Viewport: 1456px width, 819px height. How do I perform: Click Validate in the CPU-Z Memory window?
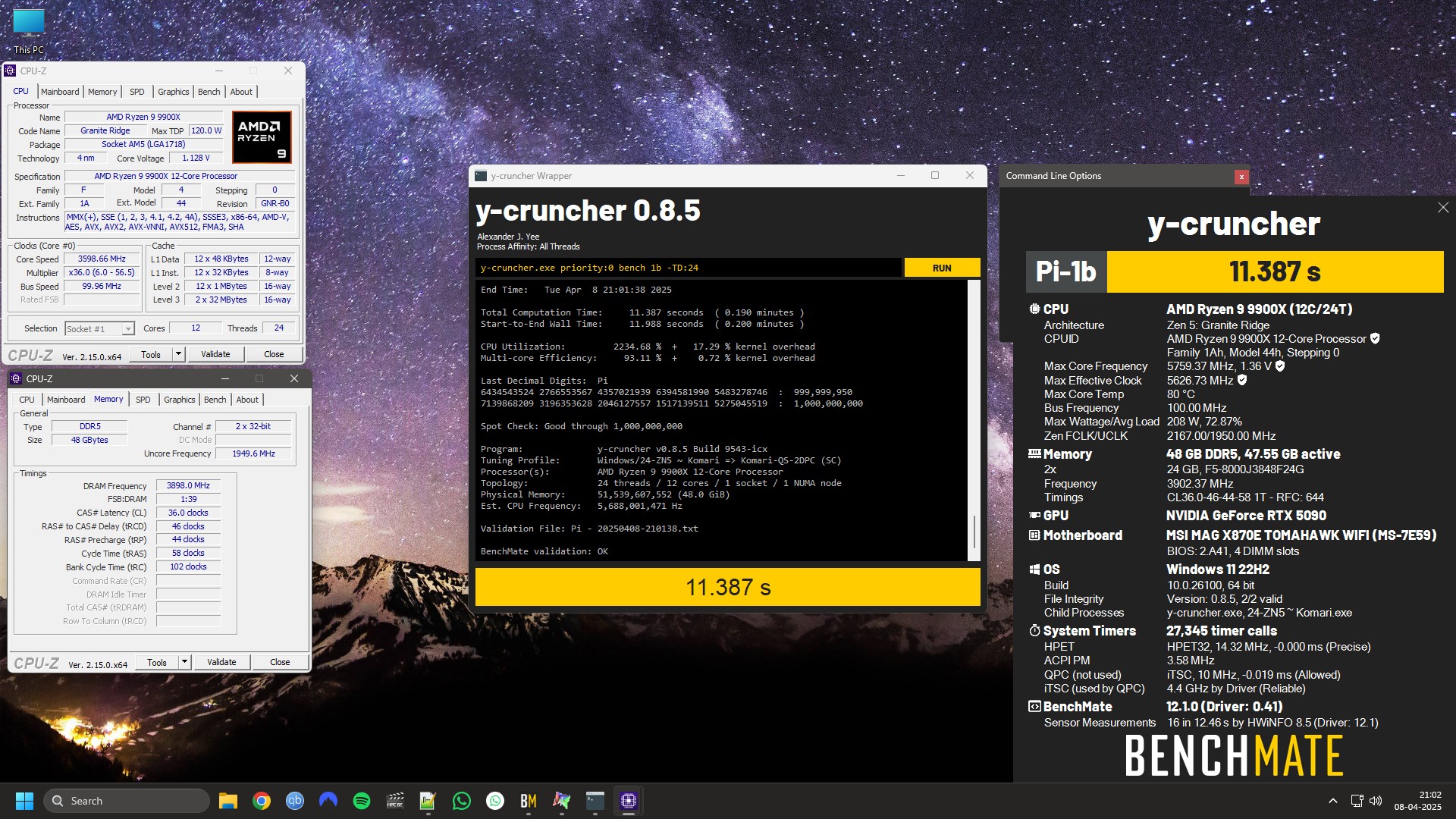tap(221, 662)
